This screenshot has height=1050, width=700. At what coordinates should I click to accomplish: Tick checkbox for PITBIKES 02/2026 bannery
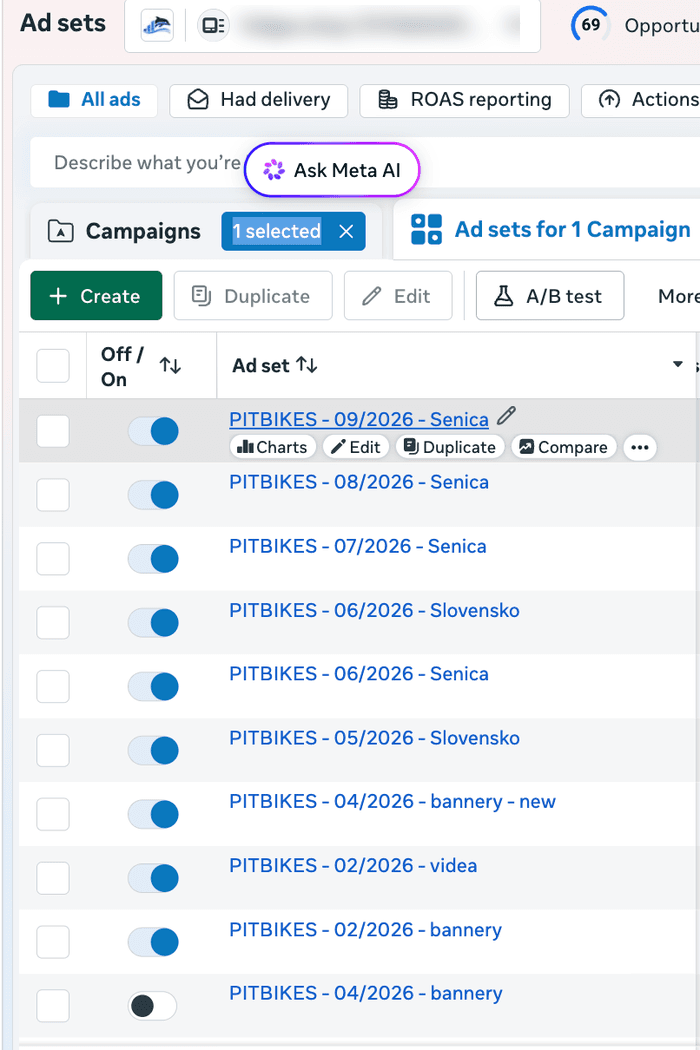[x=53, y=942]
